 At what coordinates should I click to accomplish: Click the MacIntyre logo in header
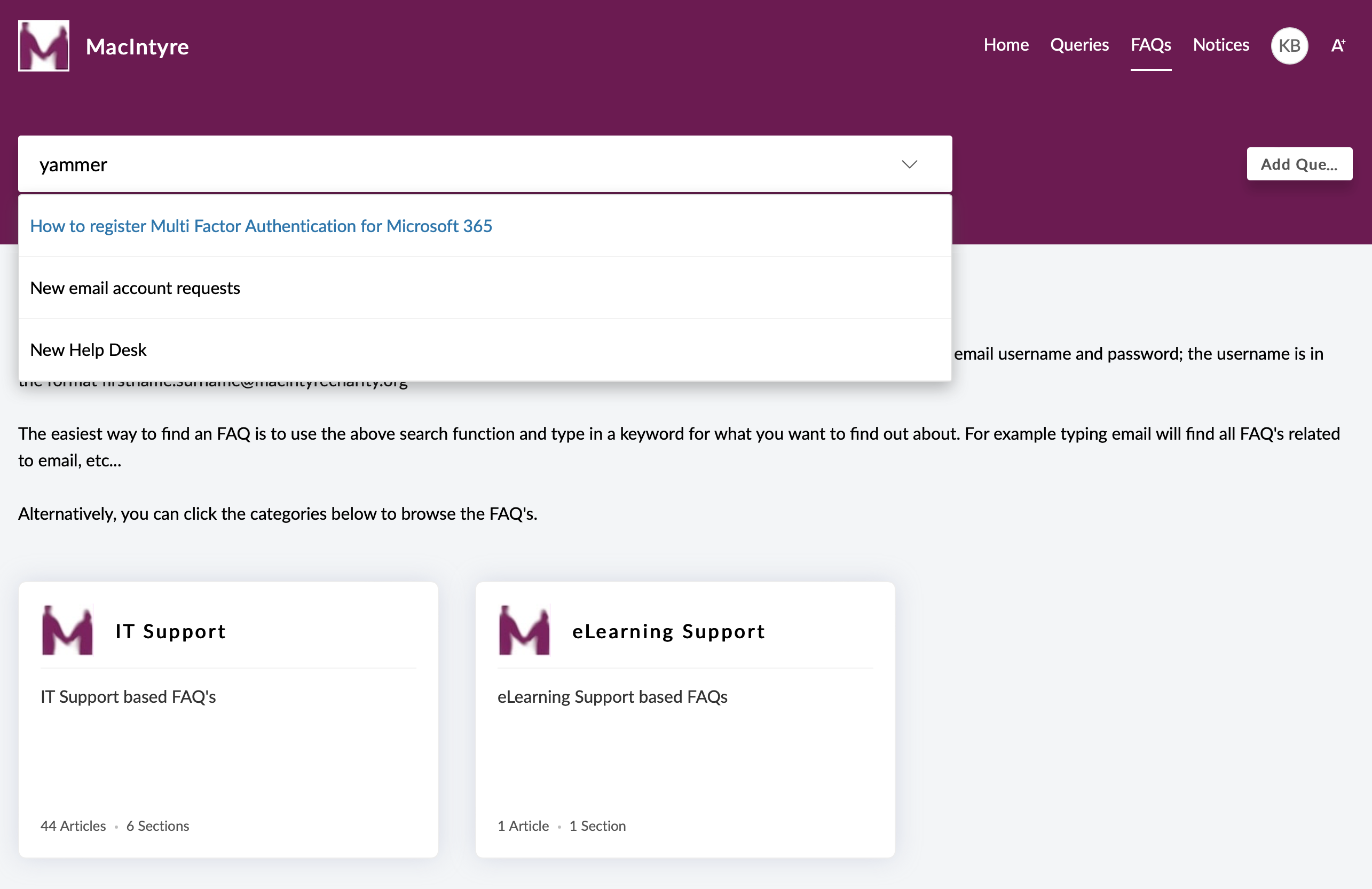coord(43,45)
